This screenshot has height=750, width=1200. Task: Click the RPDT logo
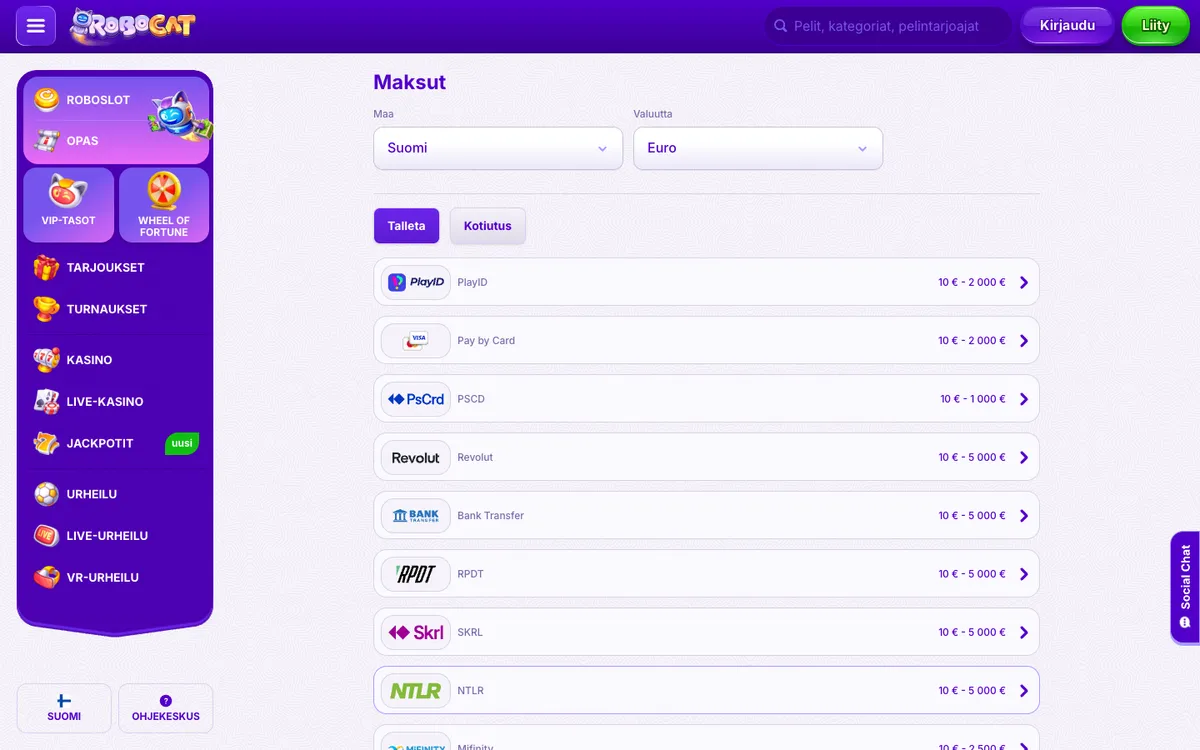coord(416,574)
